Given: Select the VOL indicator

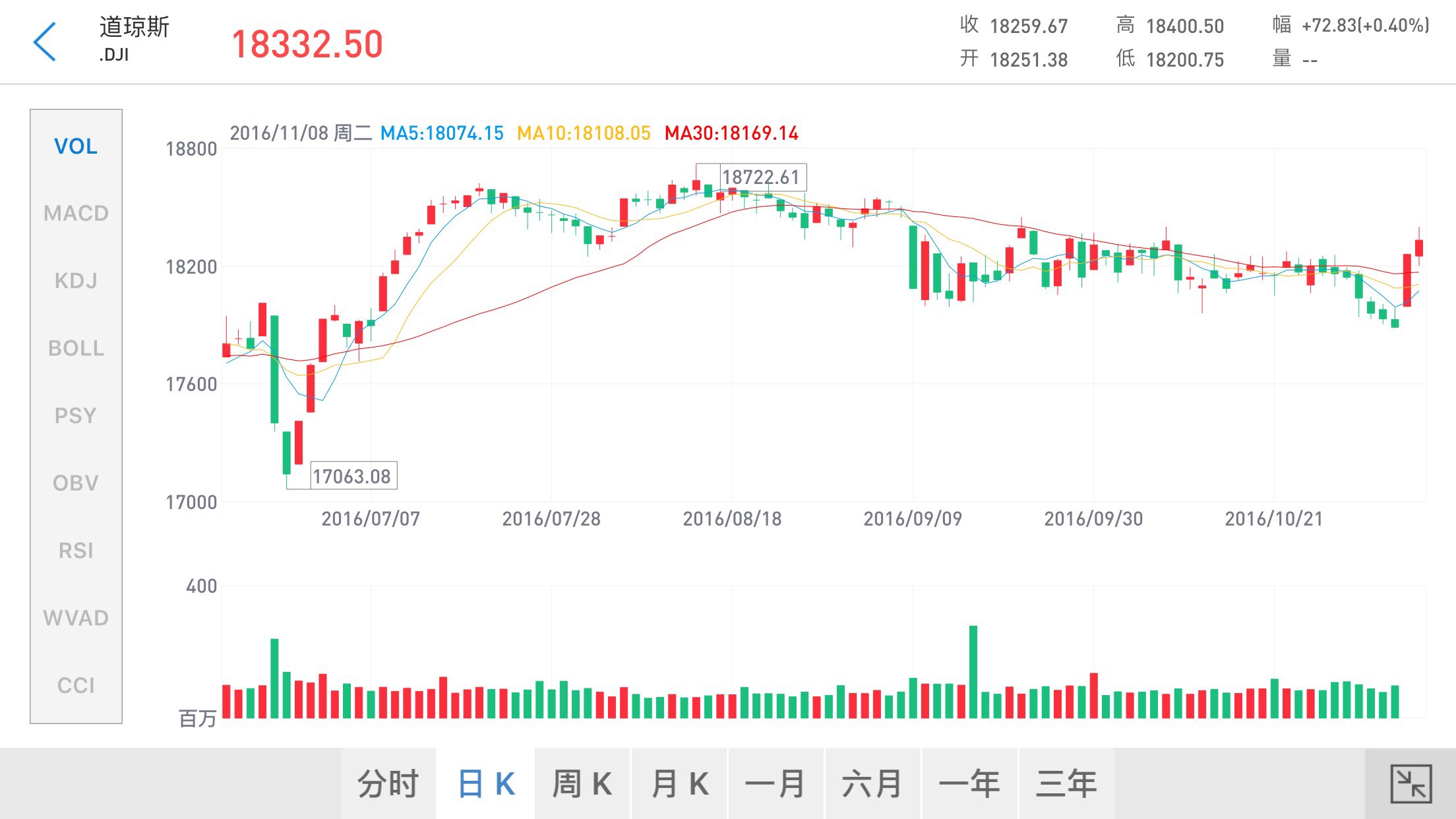Looking at the screenshot, I should point(76,146).
